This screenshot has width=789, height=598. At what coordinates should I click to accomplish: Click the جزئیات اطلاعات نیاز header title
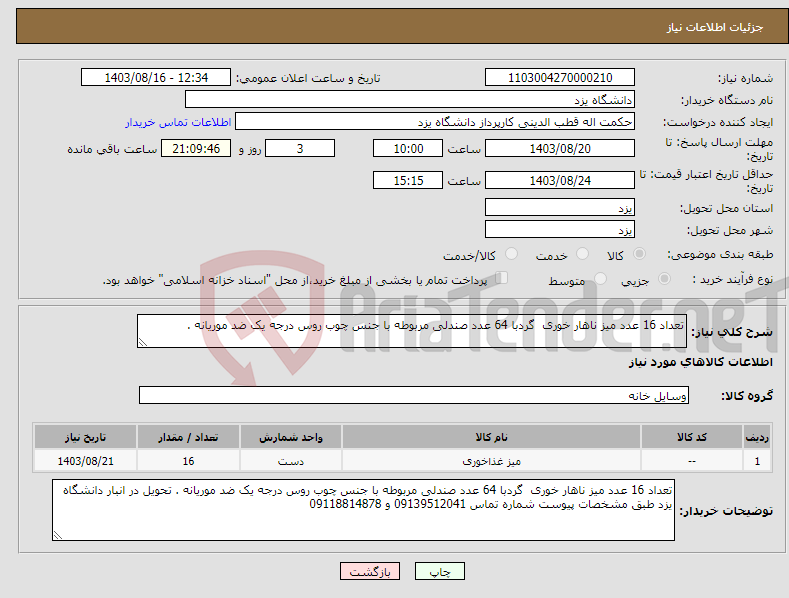tap(715, 27)
